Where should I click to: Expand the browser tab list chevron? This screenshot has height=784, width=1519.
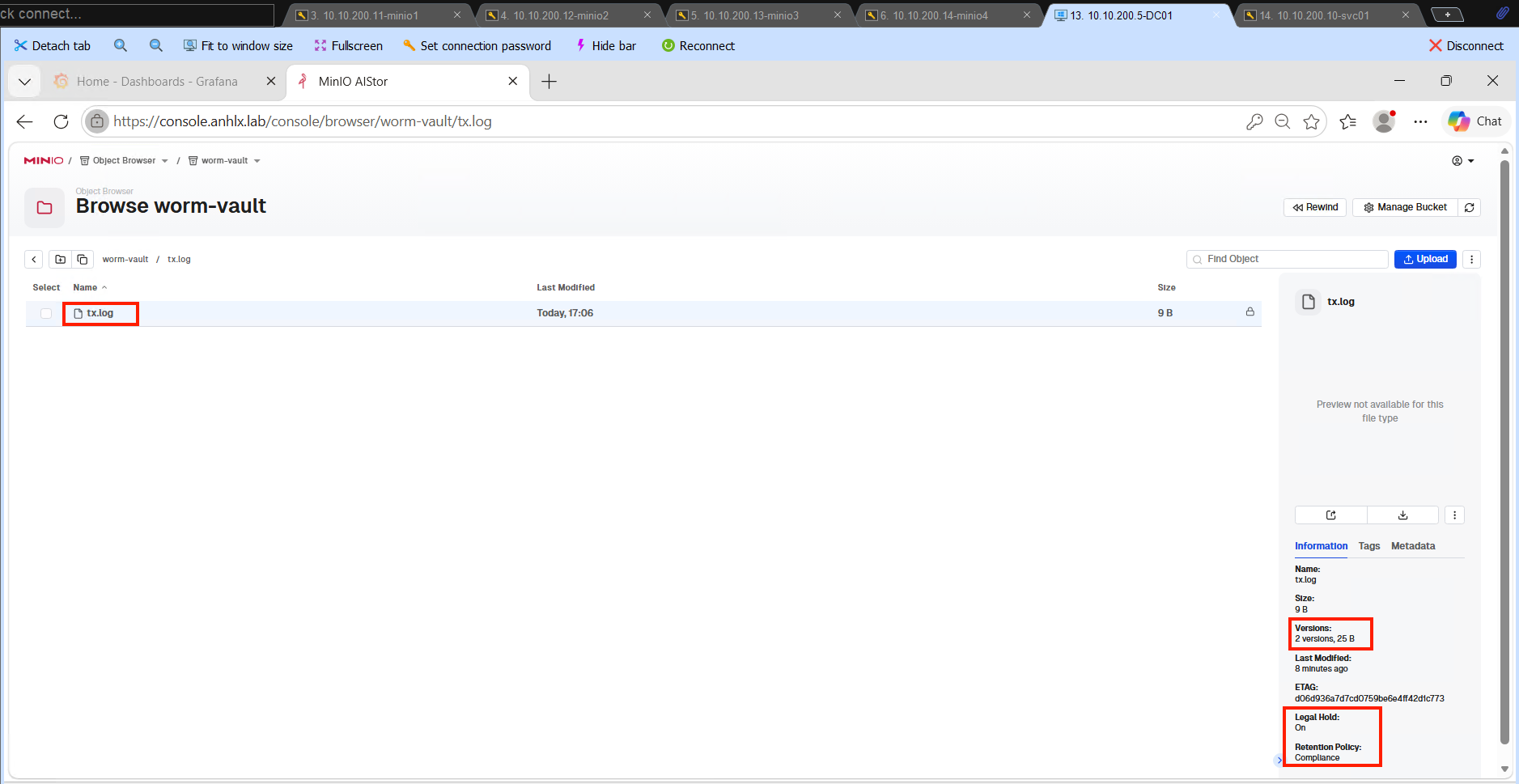(x=24, y=82)
